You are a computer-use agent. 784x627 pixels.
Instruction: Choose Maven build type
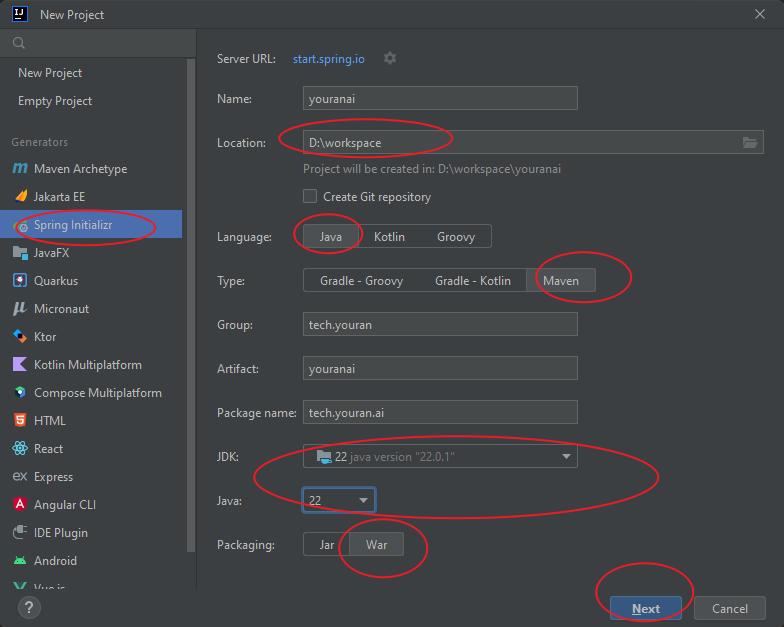pyautogui.click(x=561, y=280)
